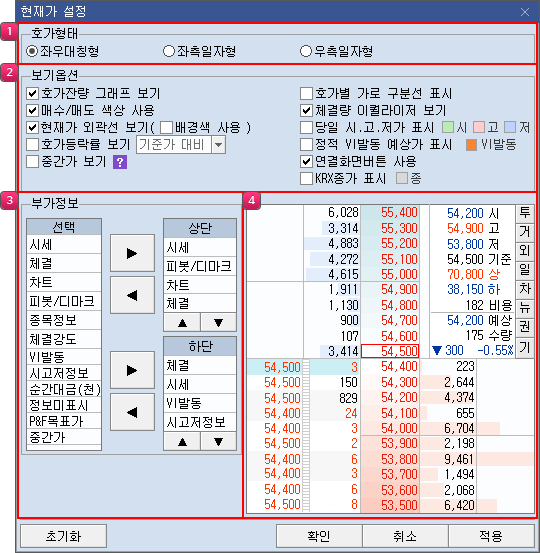Enable 호가별 가로 구분선 표시 checkbox
Viewport: 540px width, 553px height.
(306, 94)
